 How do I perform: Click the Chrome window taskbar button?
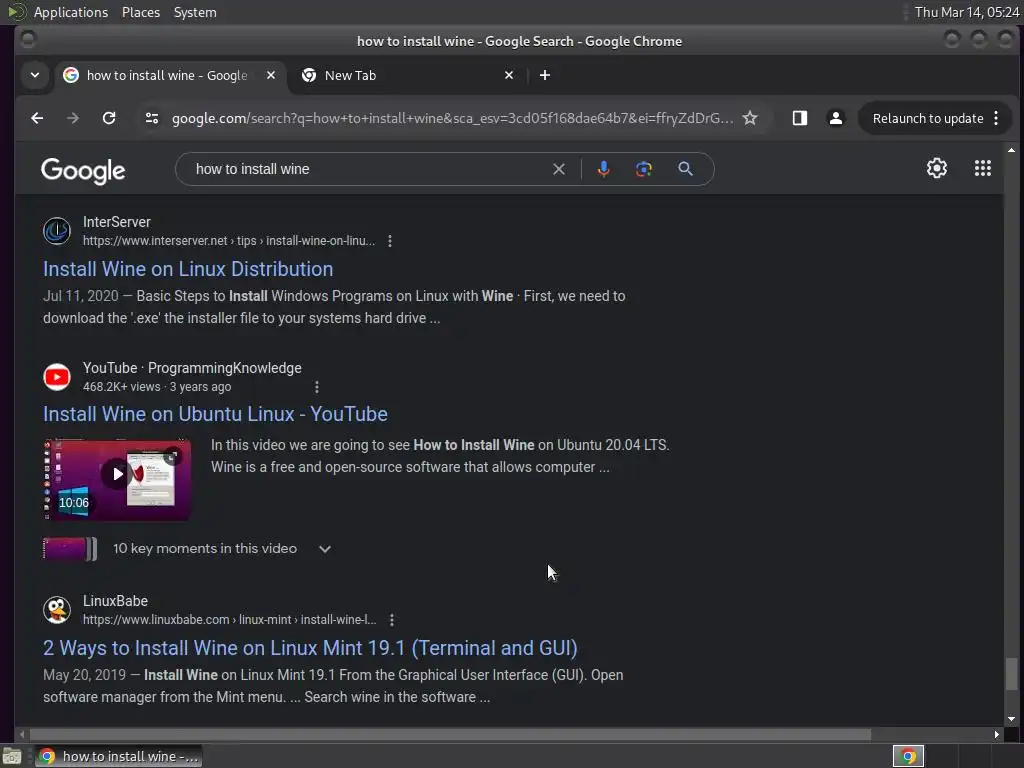tap(118, 756)
